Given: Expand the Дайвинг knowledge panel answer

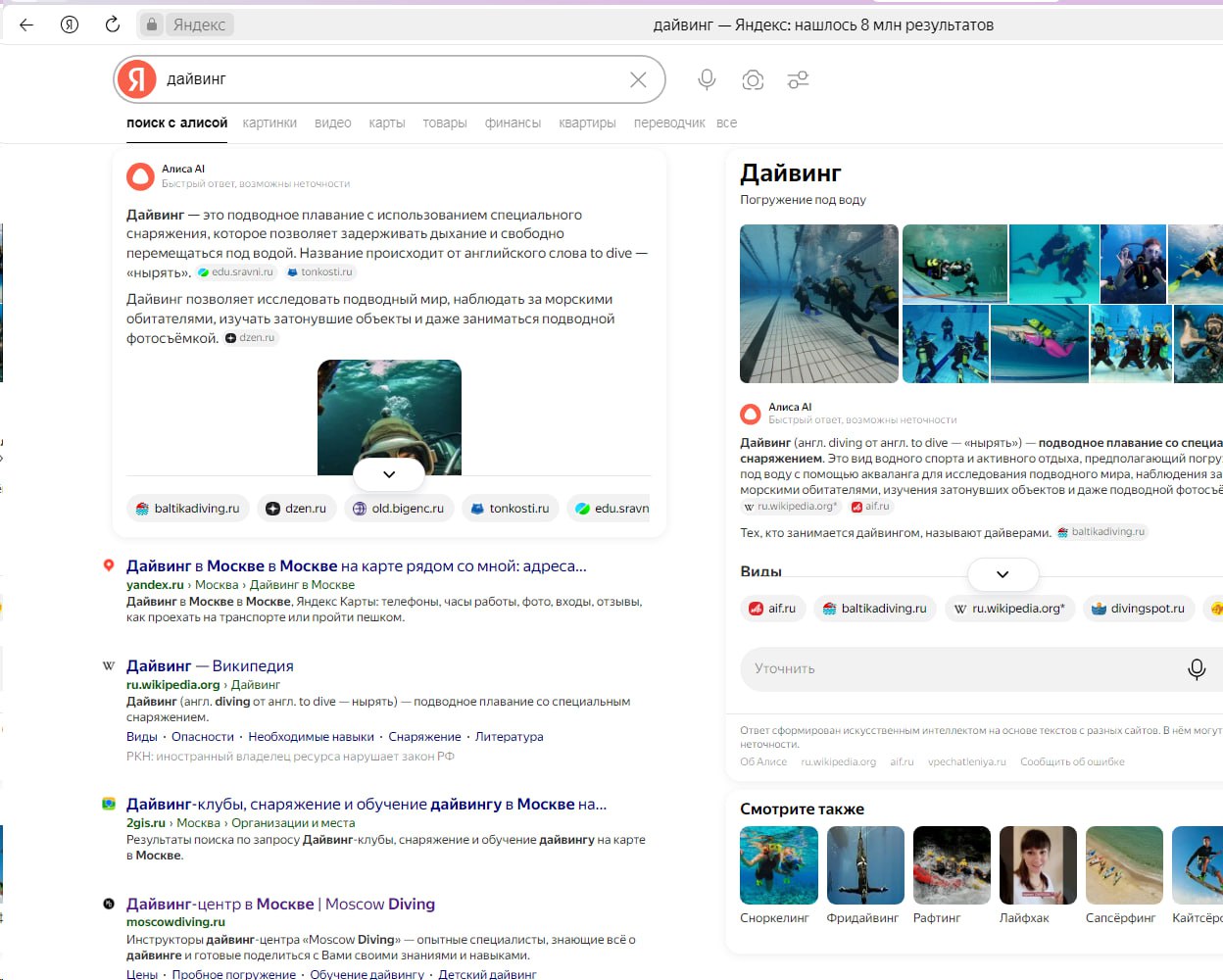Looking at the screenshot, I should pyautogui.click(x=1002, y=574).
